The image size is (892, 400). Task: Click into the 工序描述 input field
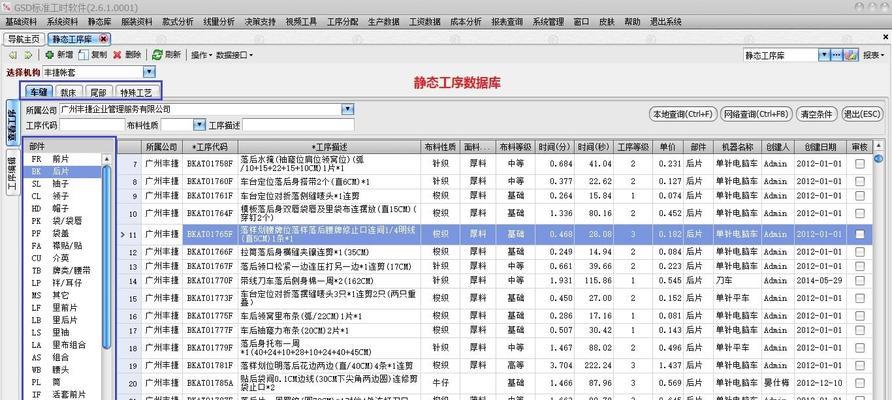[298, 125]
